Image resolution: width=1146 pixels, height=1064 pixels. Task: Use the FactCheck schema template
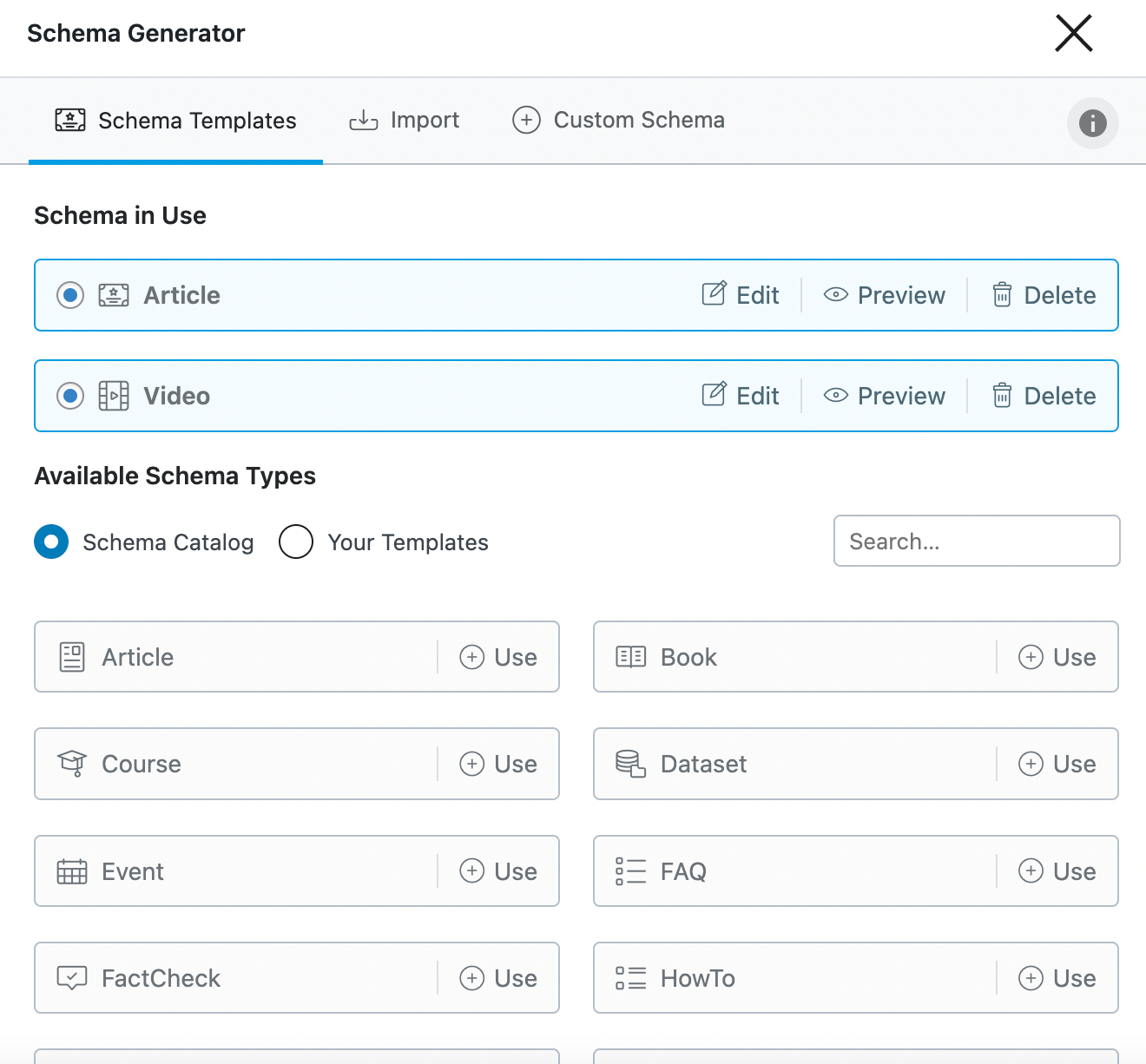click(498, 978)
